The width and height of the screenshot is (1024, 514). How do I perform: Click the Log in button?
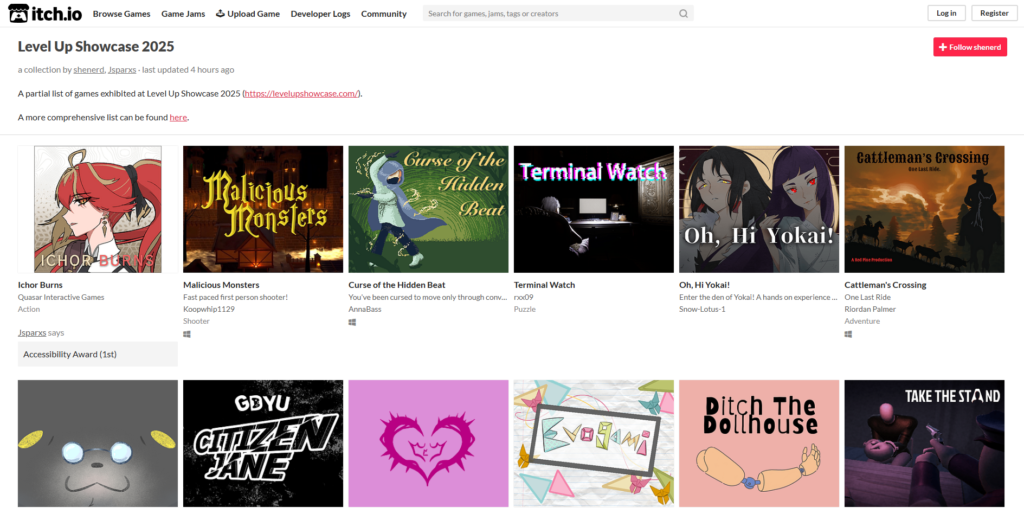[x=946, y=13]
